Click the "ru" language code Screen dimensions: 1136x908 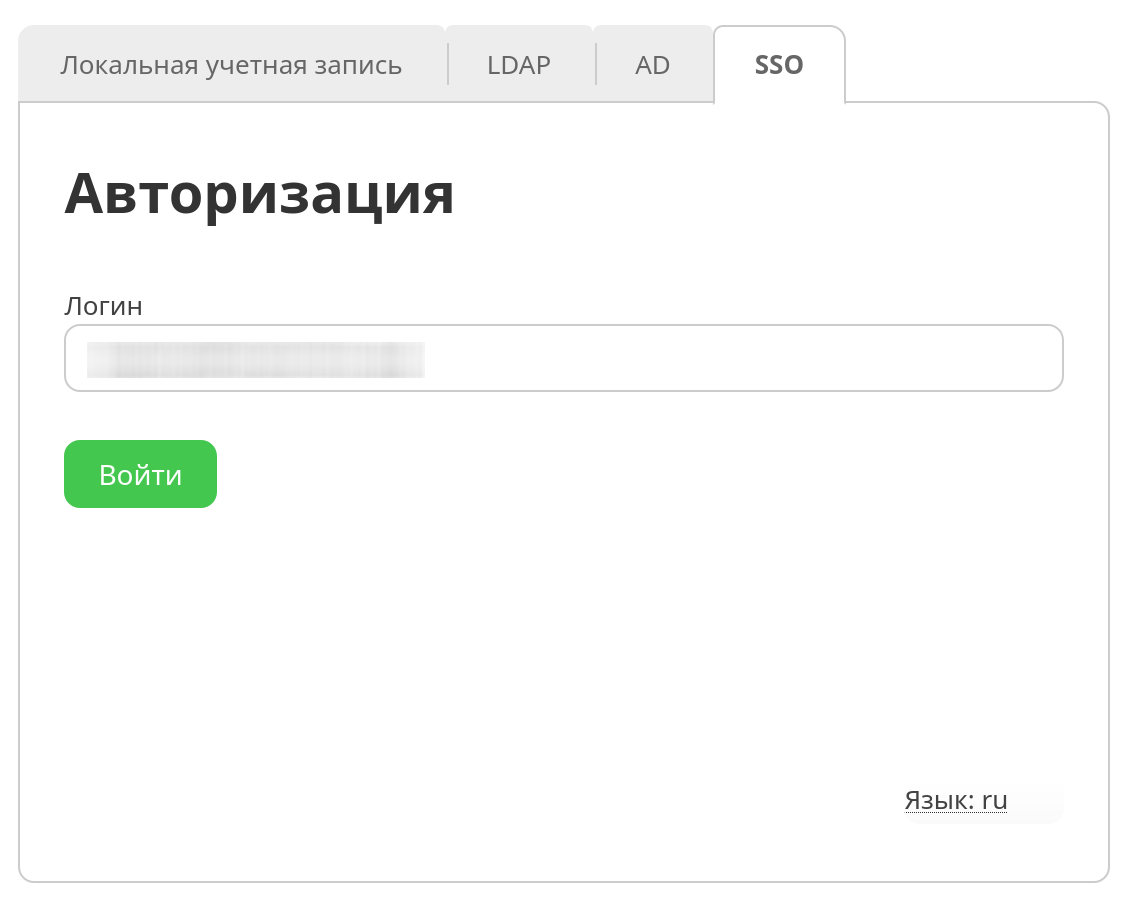click(994, 801)
